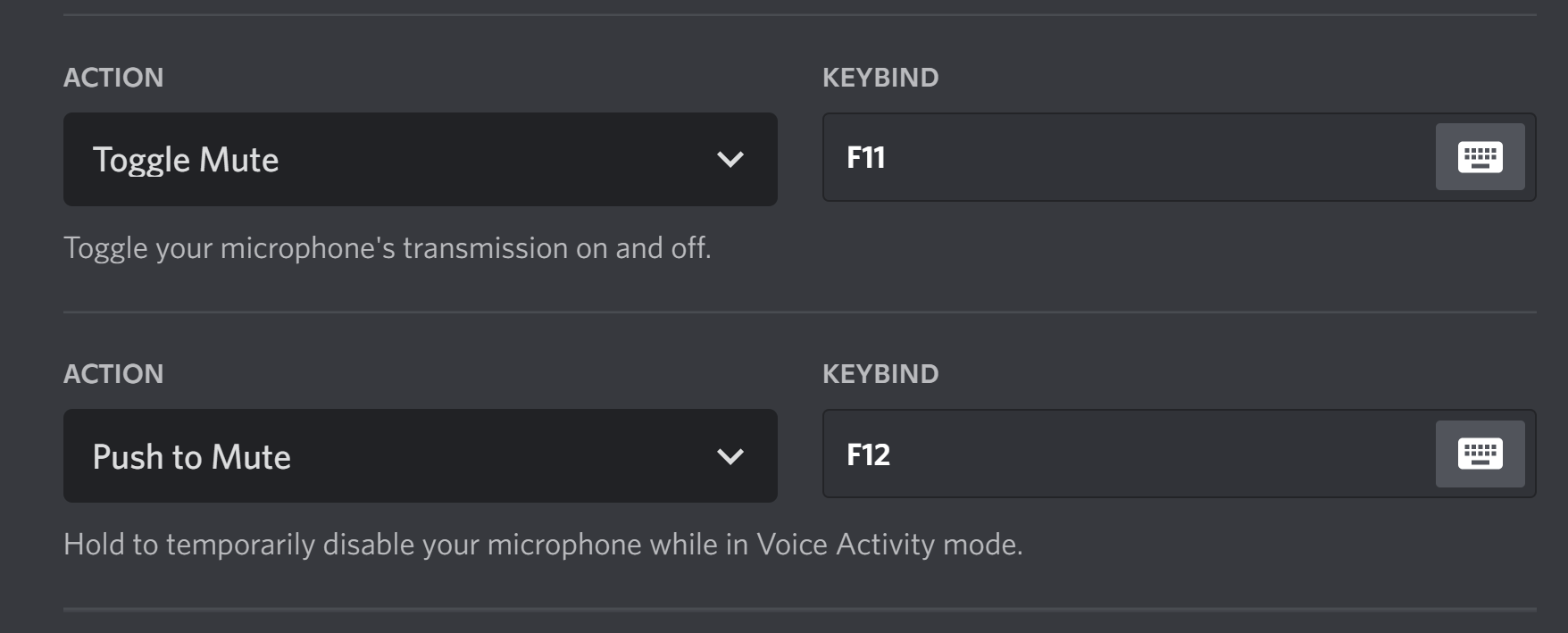The image size is (1568, 633).
Task: Click the KEYBIND heading above F11
Action: click(x=880, y=78)
